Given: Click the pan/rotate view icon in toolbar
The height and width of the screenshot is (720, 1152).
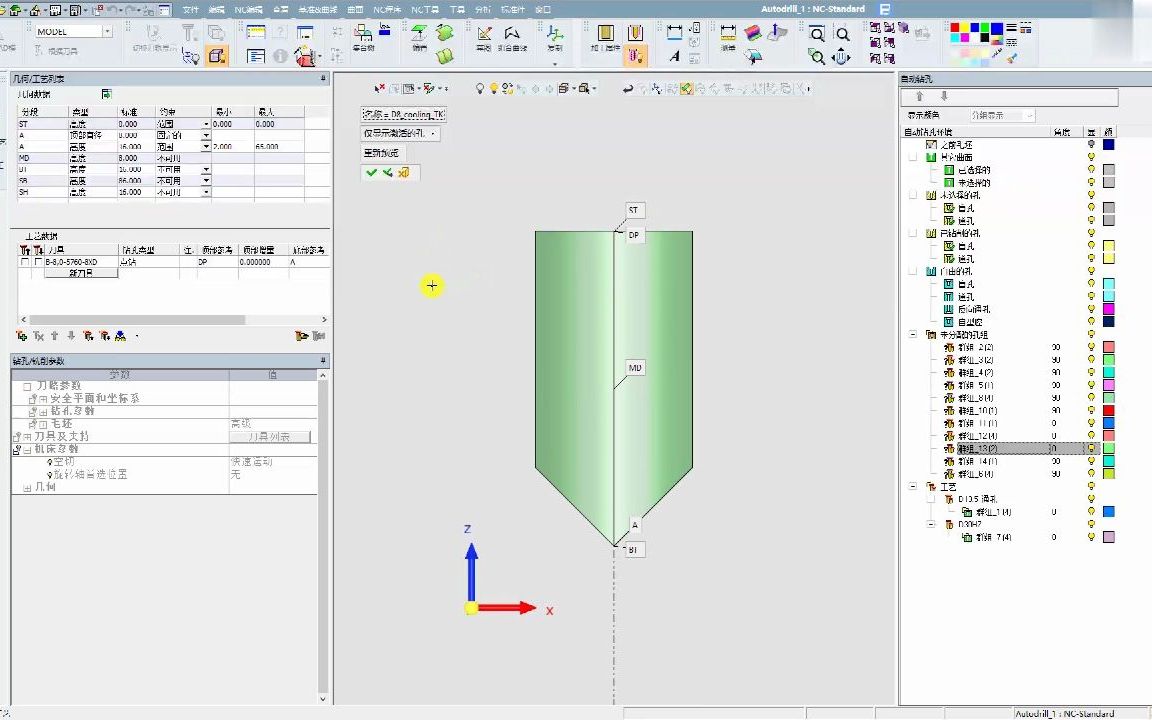Looking at the screenshot, I should [x=841, y=57].
